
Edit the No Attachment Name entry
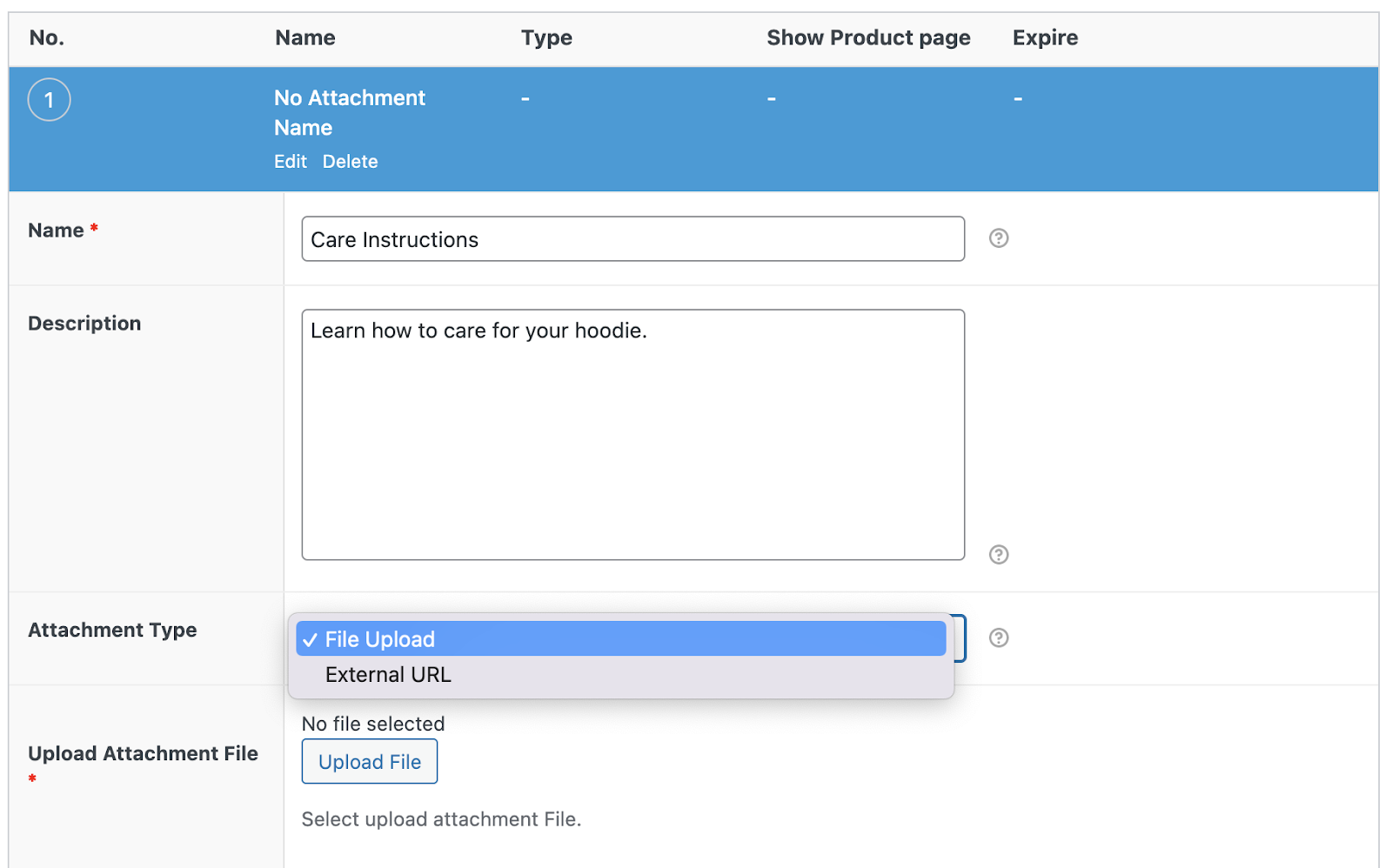[290, 161]
